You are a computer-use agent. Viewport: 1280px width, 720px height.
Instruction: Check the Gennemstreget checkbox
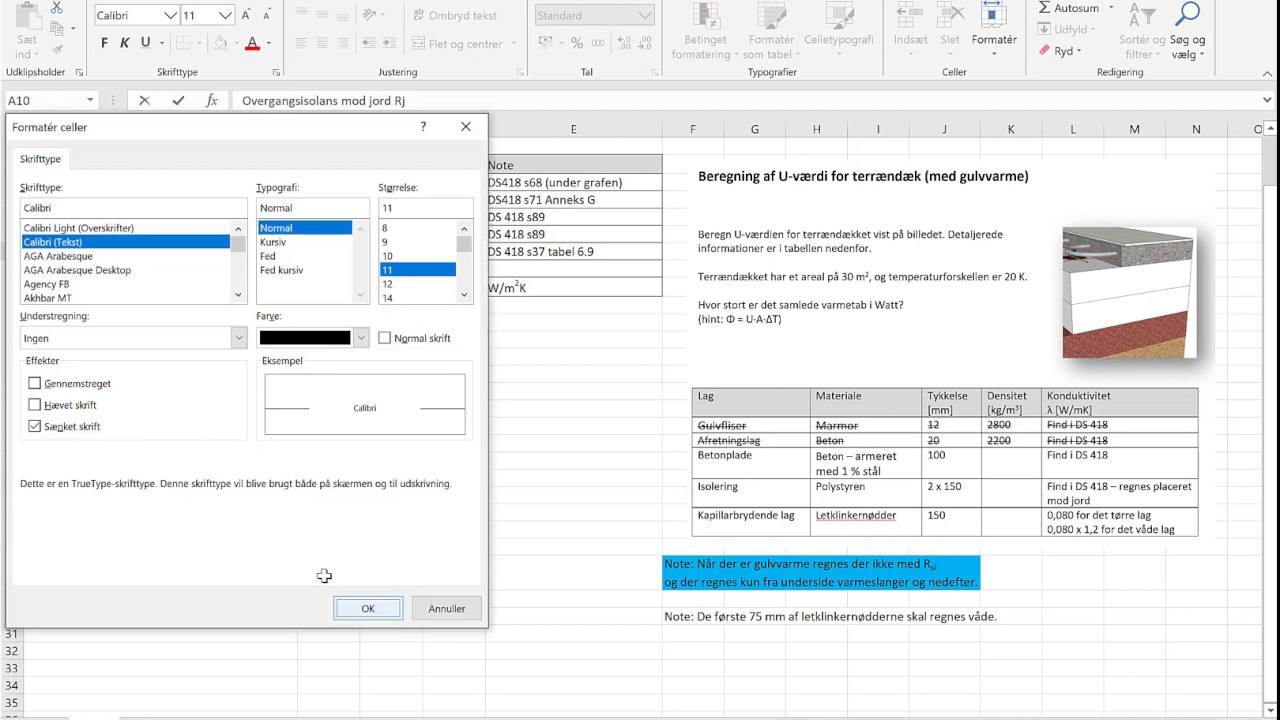pos(35,383)
